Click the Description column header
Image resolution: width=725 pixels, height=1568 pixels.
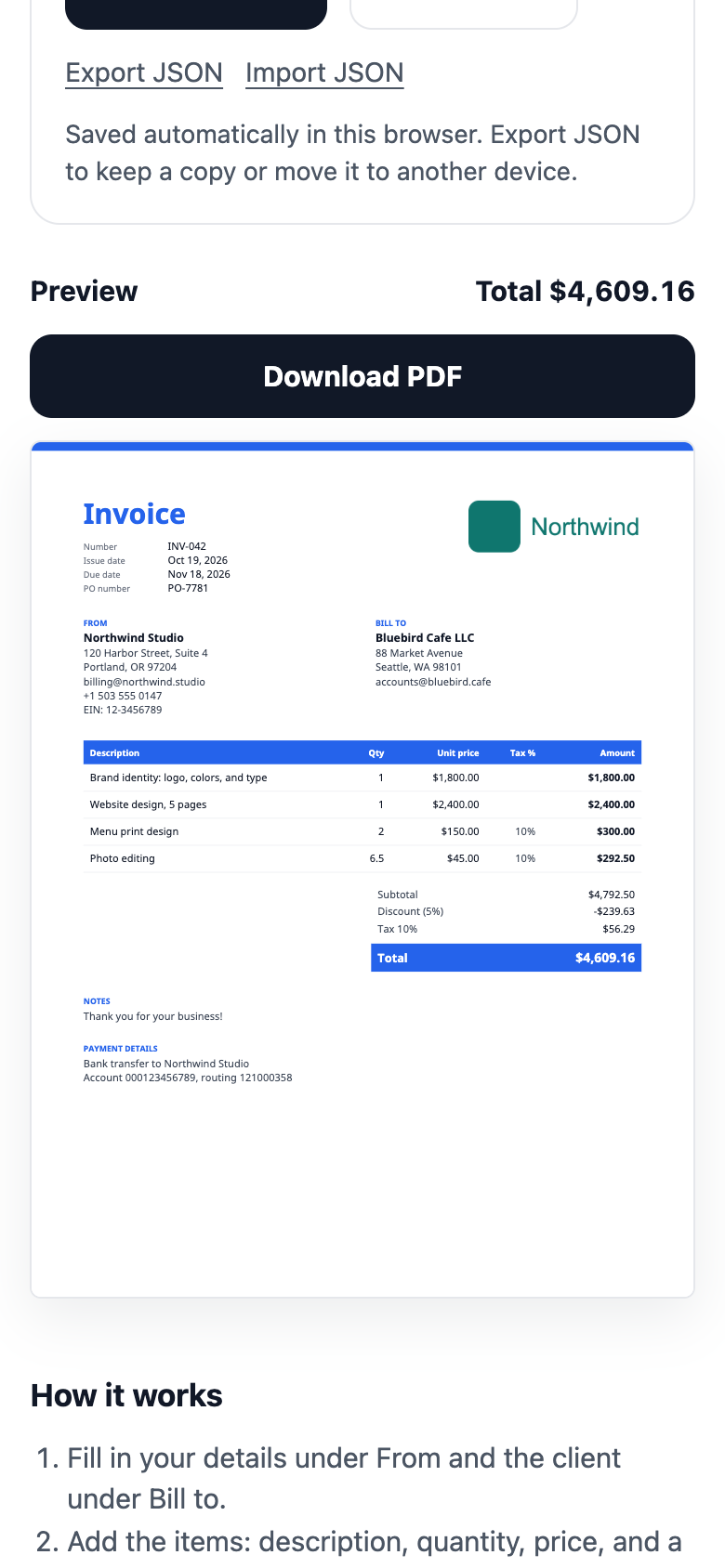[x=114, y=753]
